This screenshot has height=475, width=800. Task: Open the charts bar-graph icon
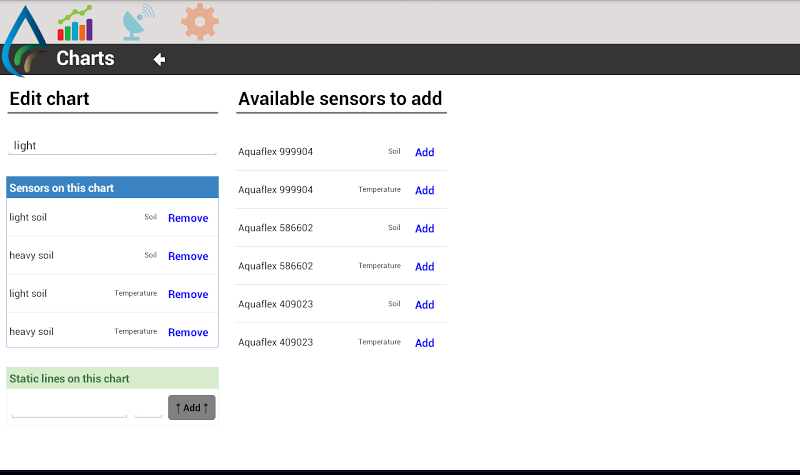75,22
